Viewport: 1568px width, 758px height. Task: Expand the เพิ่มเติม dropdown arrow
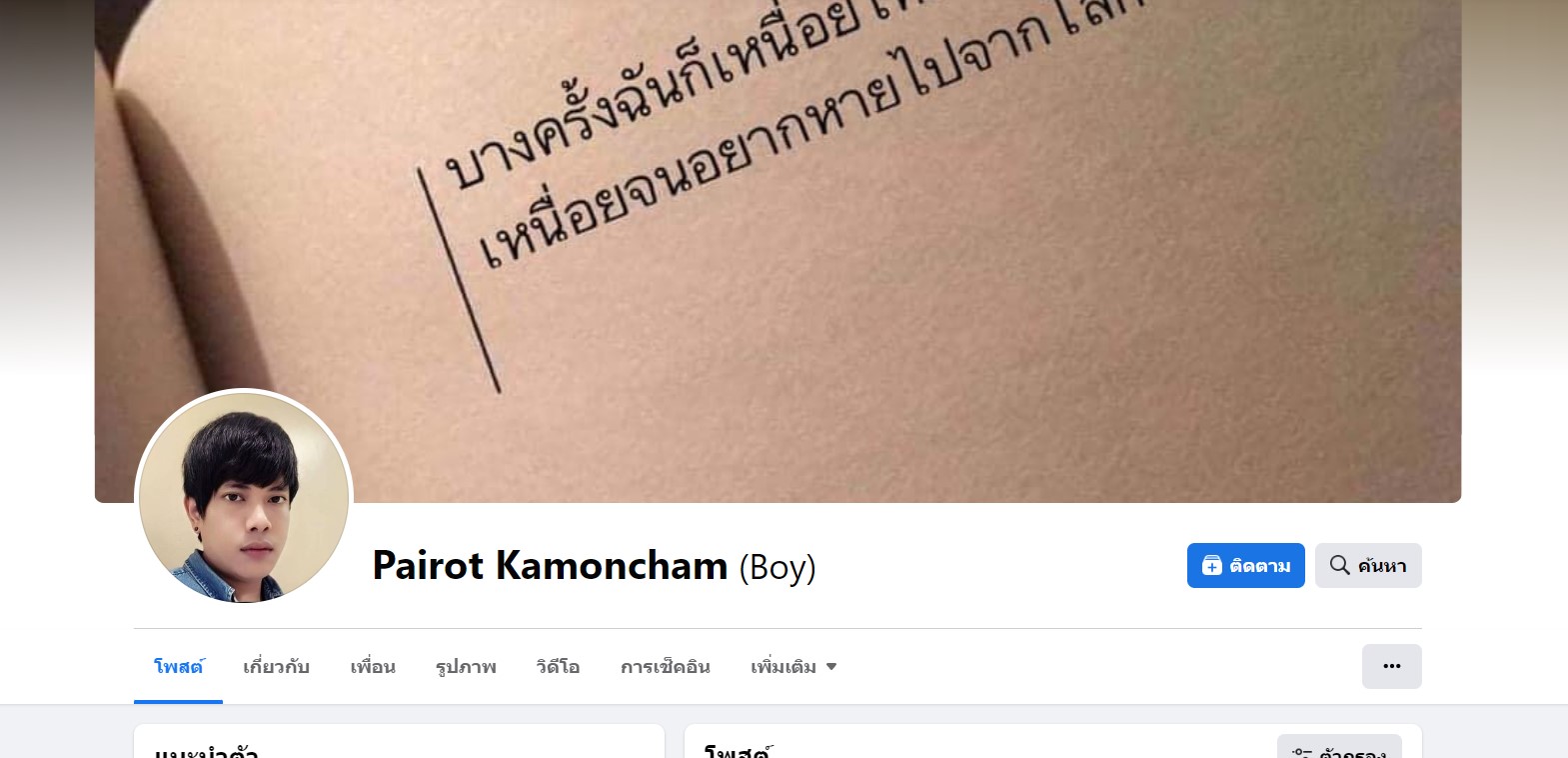pos(830,667)
